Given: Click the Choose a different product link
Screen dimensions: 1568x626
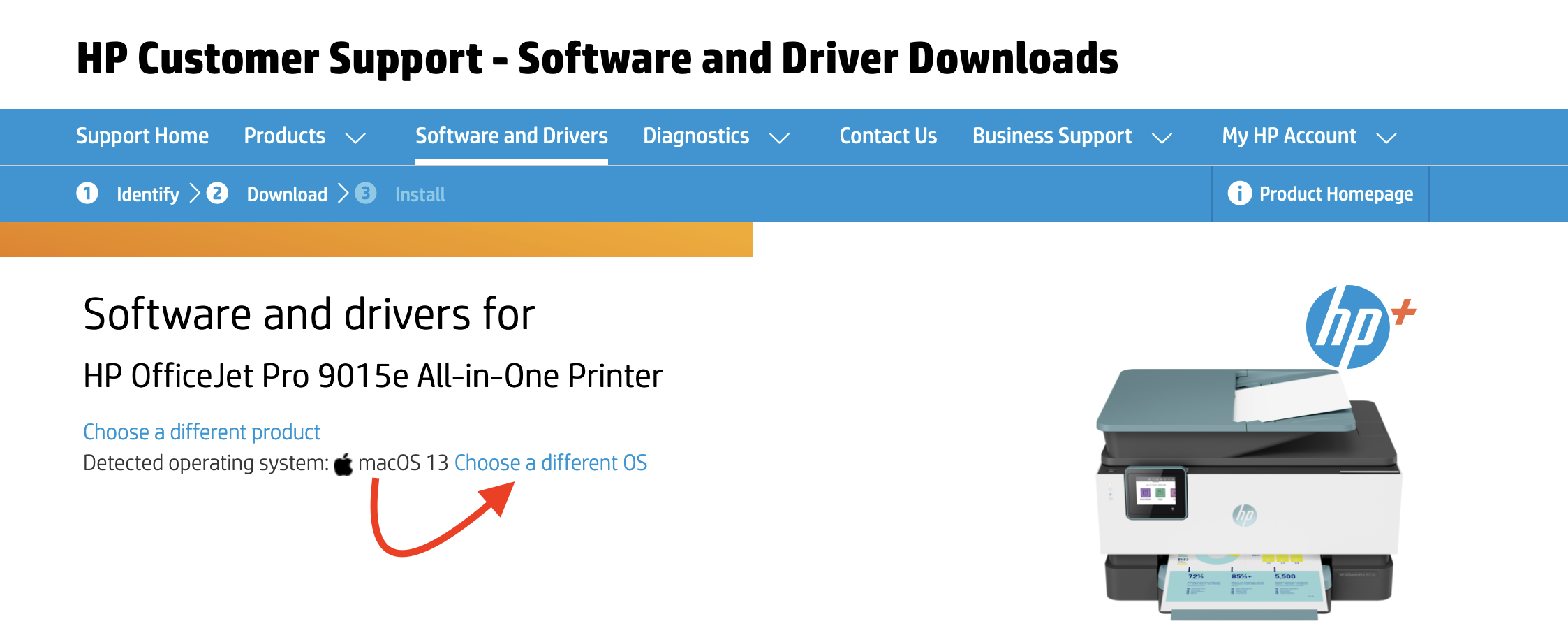Looking at the screenshot, I should tap(202, 432).
